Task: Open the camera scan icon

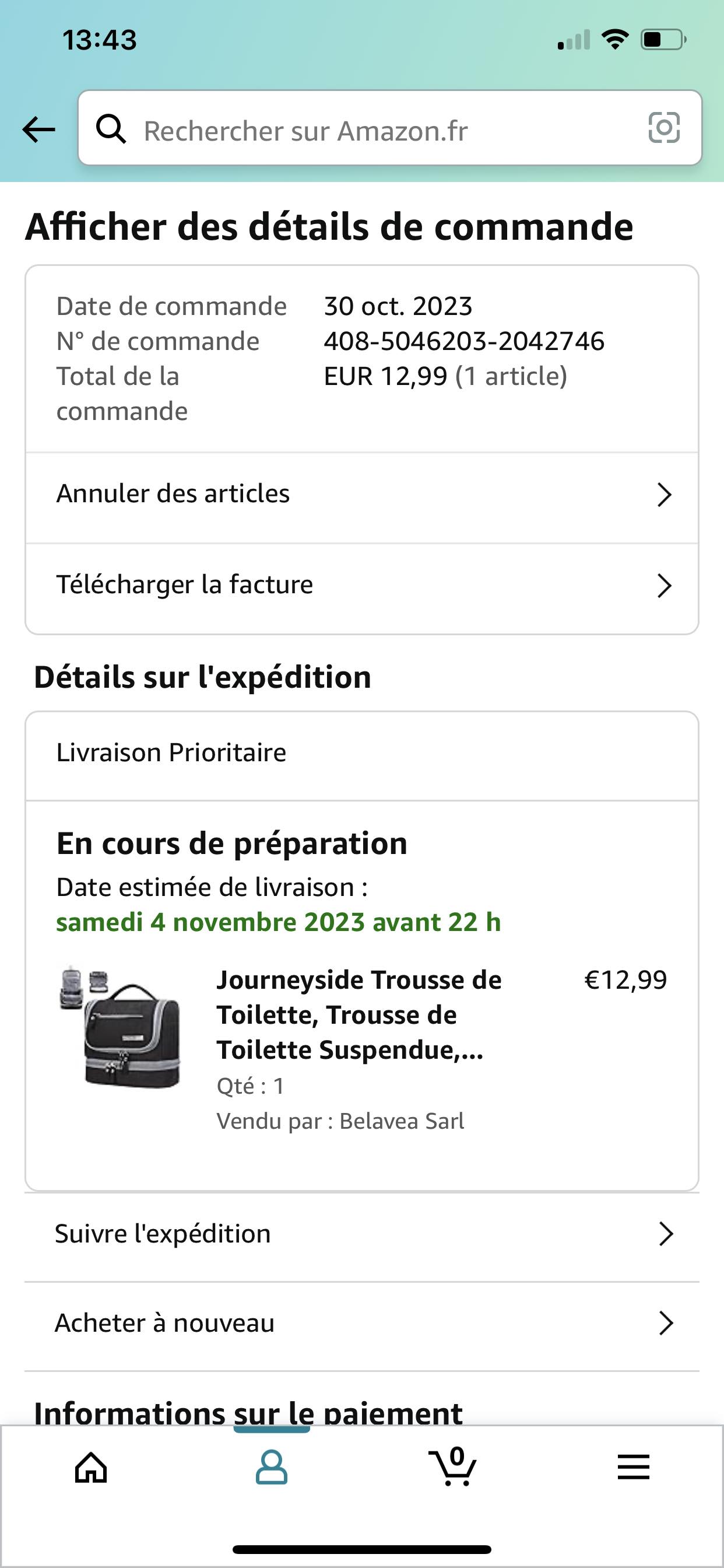Action: tap(664, 128)
